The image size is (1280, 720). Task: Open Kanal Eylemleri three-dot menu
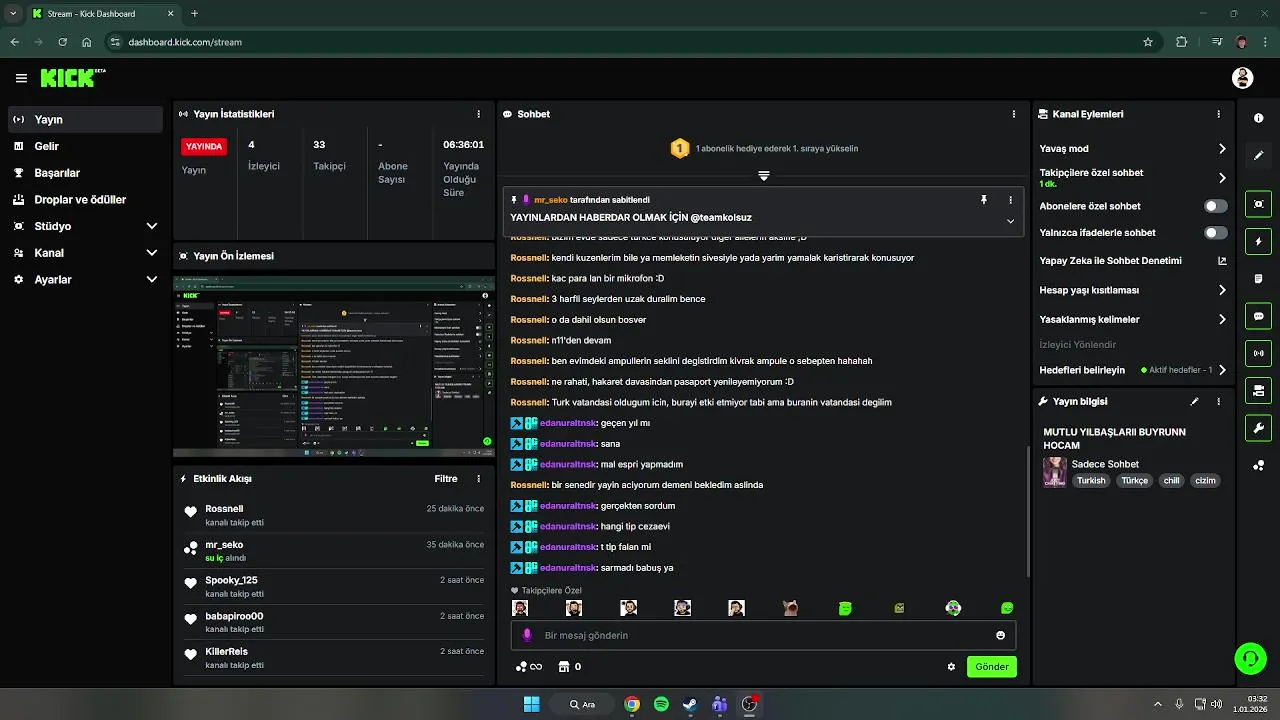pyautogui.click(x=1218, y=114)
